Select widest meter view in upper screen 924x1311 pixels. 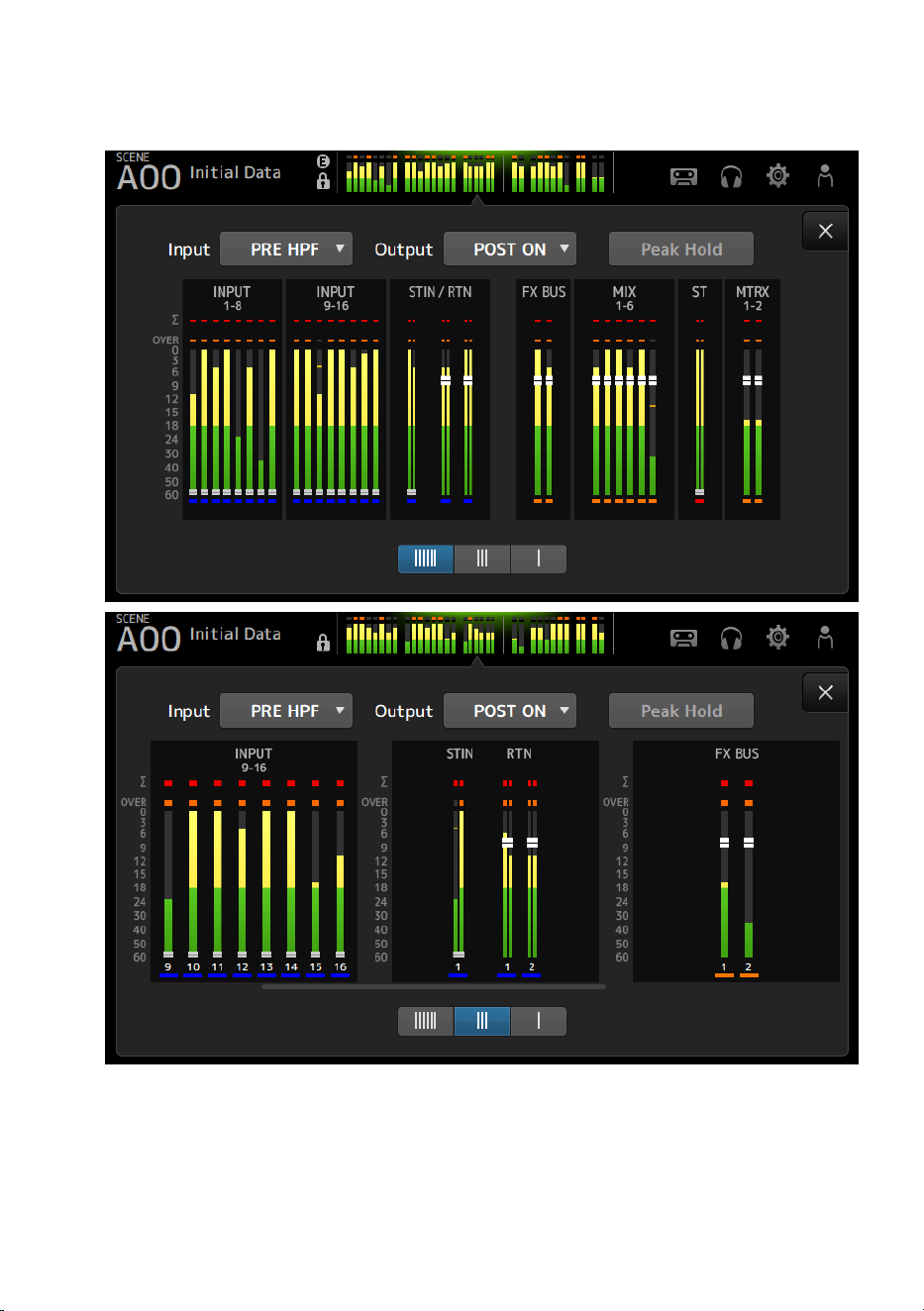[426, 558]
